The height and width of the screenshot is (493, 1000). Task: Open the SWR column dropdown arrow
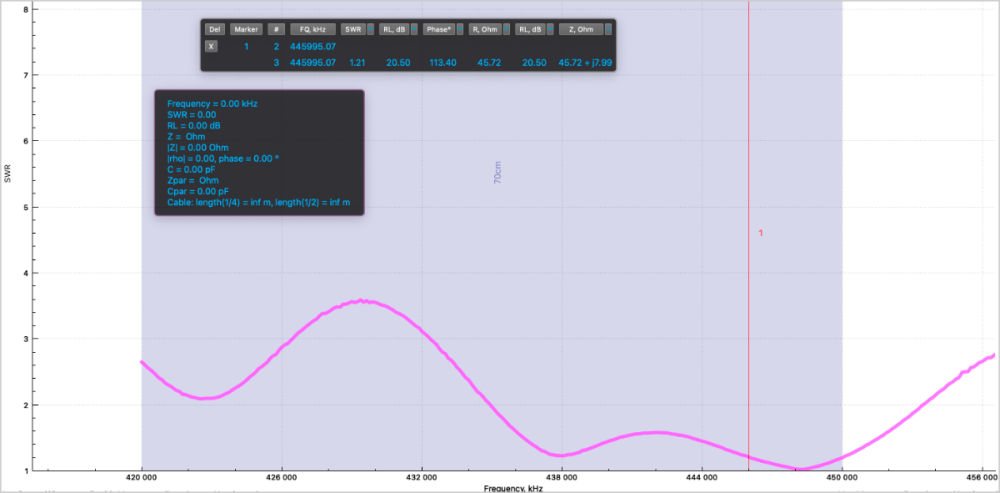tap(371, 30)
